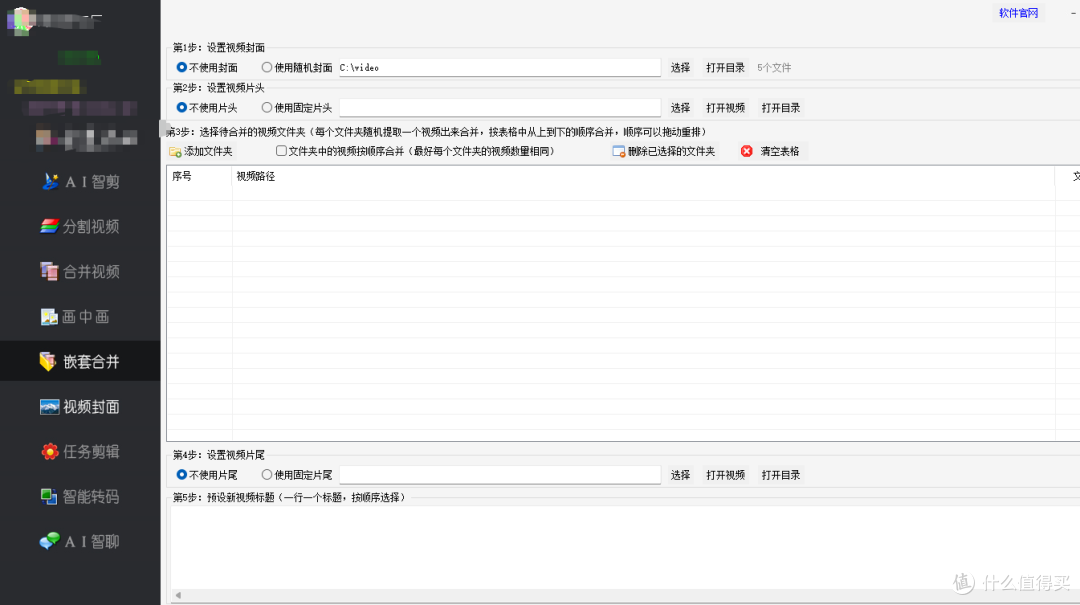
Task: Click 选择 for the cover path
Action: pos(681,68)
